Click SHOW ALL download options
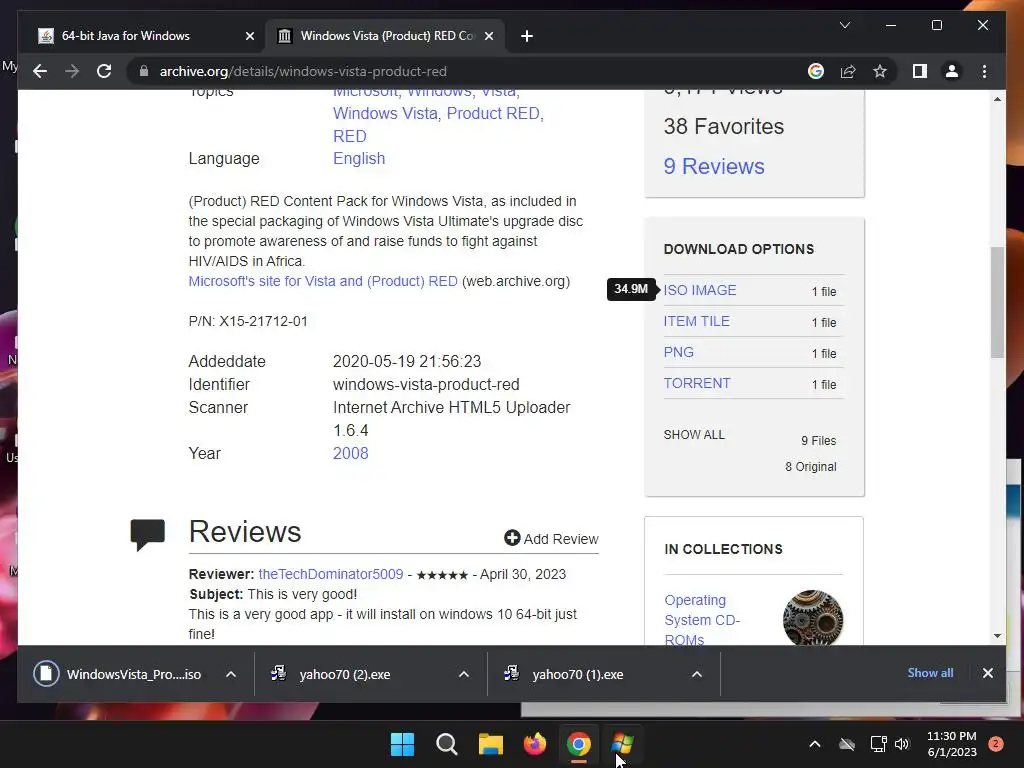The width and height of the screenshot is (1024, 768). [x=694, y=434]
